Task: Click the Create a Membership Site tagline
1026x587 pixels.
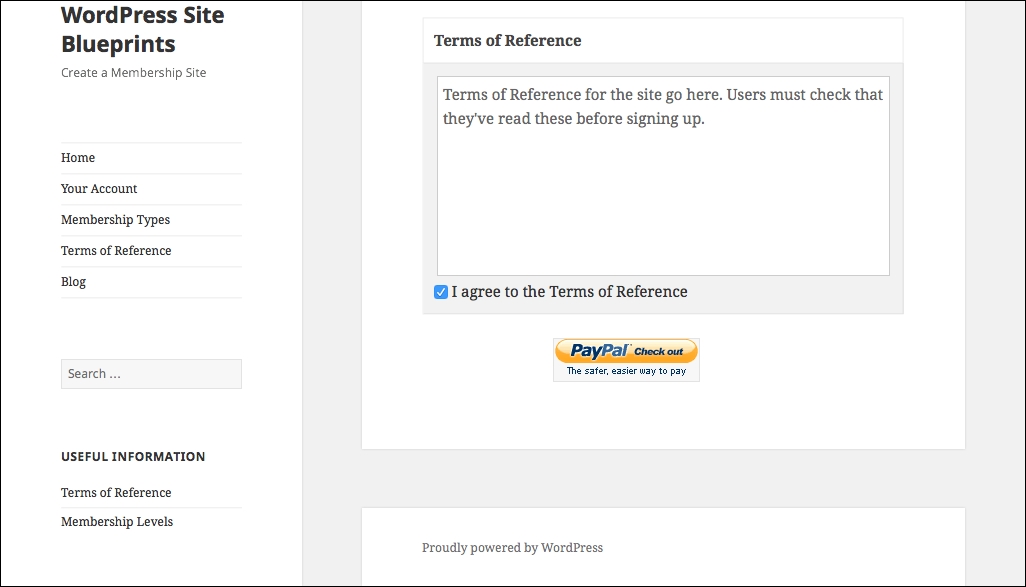Action: 133,73
